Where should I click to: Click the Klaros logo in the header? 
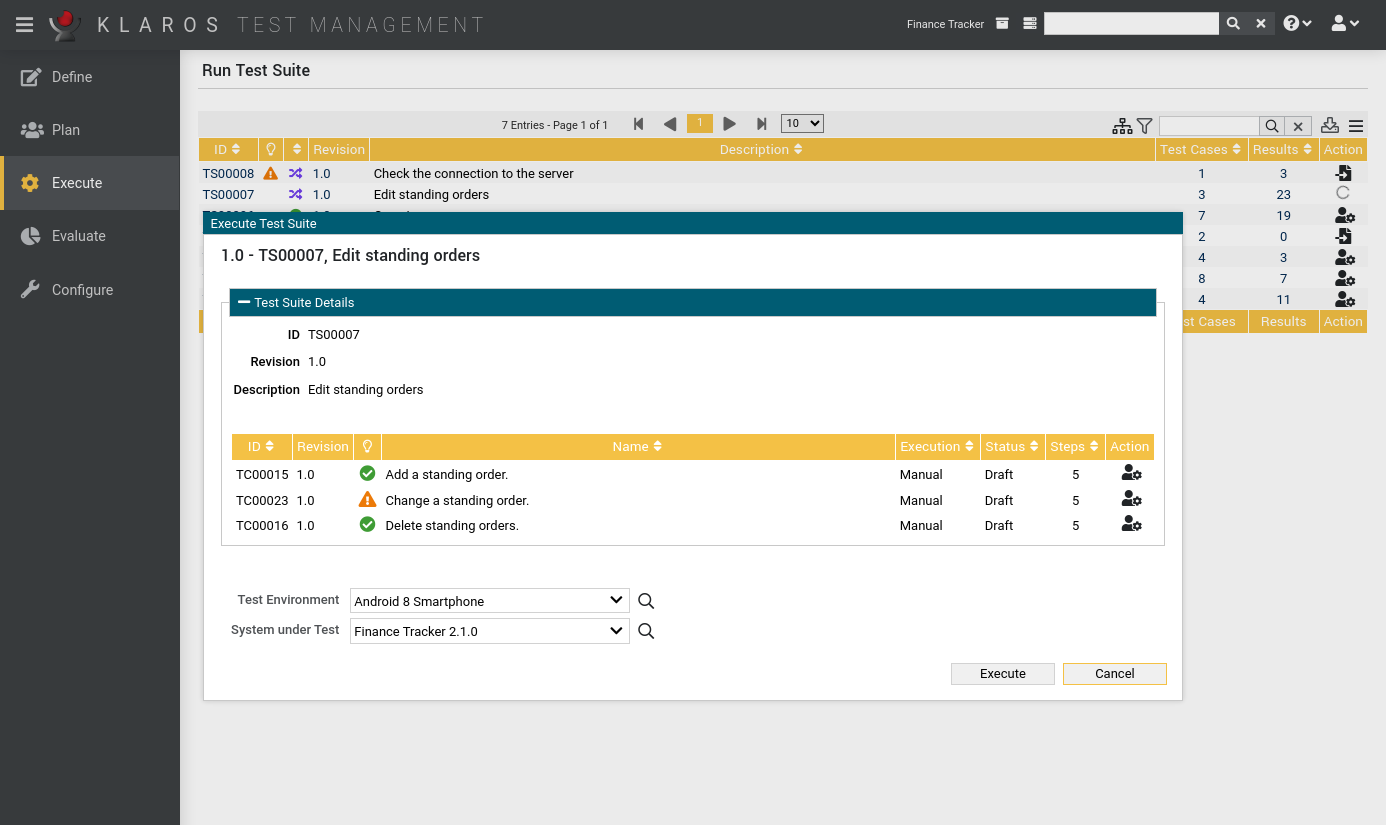point(63,24)
